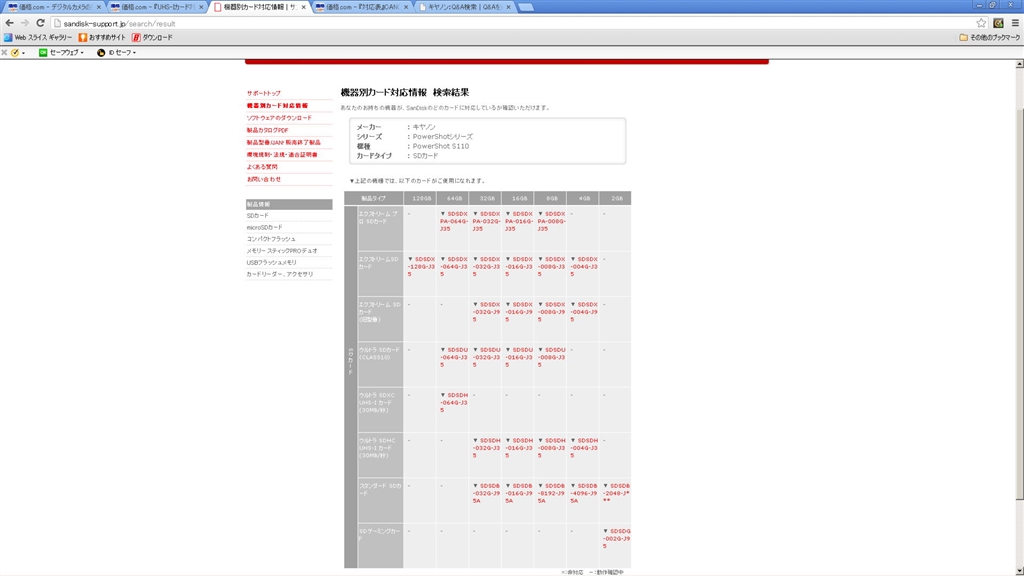
Task: Open SDSDU-008G-J35 product link
Action: tap(552, 357)
